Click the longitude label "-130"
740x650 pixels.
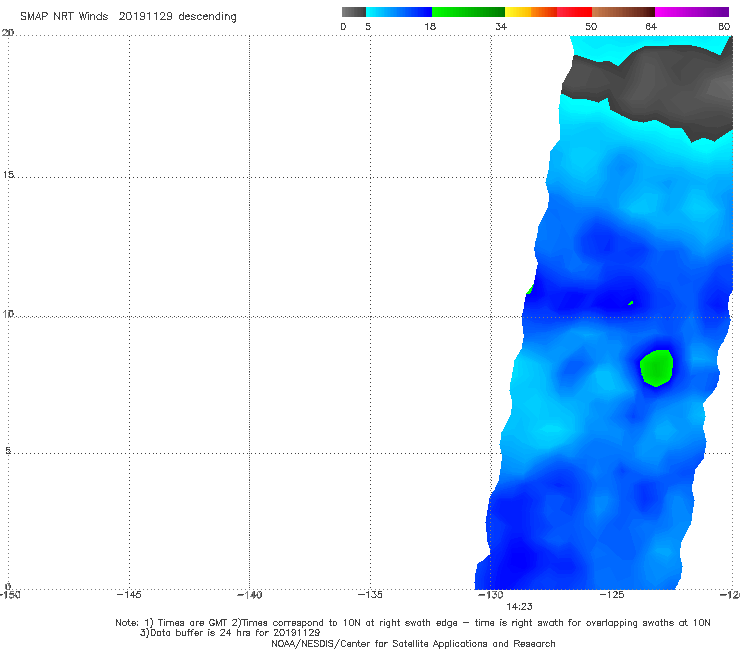pyautogui.click(x=491, y=595)
